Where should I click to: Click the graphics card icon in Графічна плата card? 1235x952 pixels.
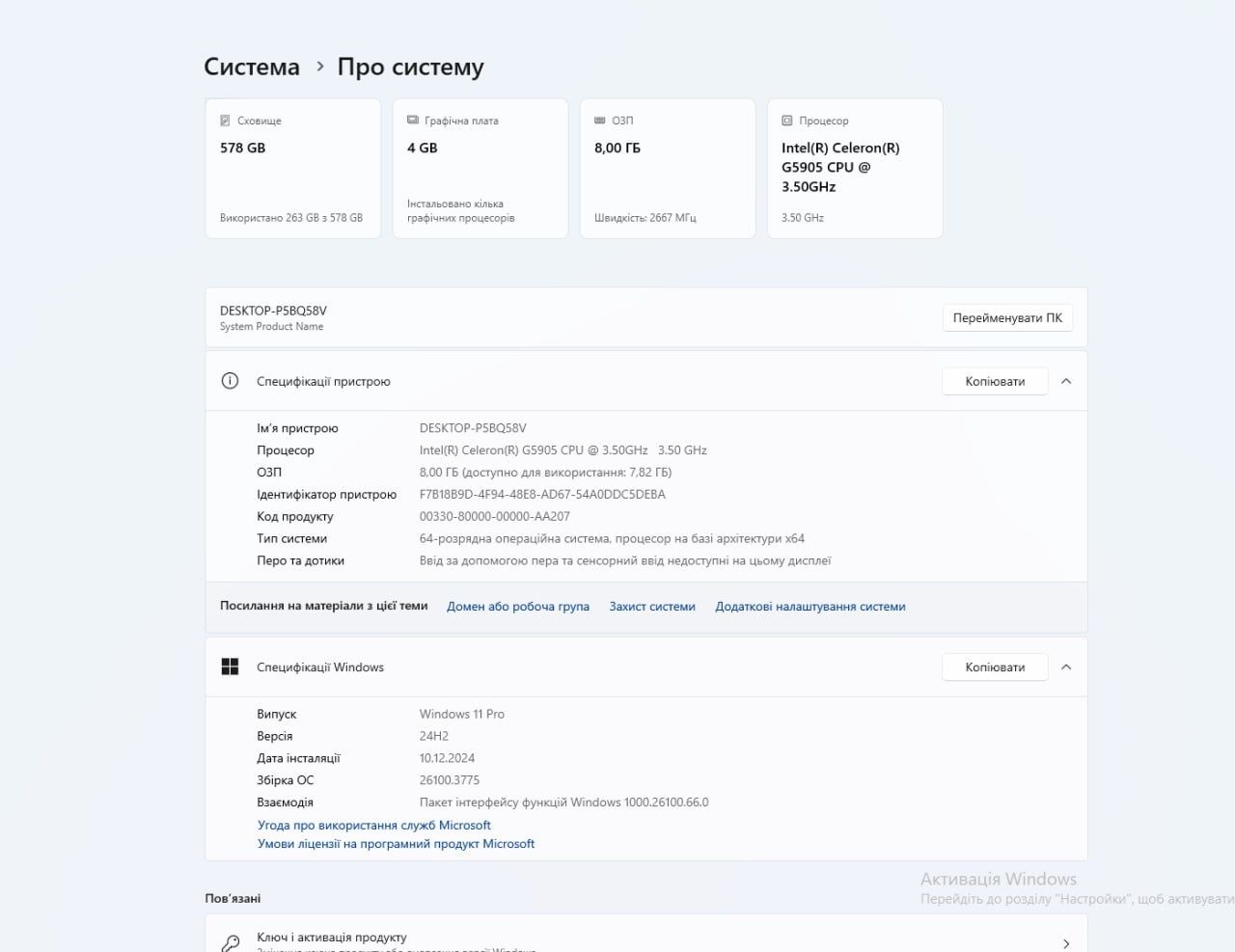click(412, 121)
